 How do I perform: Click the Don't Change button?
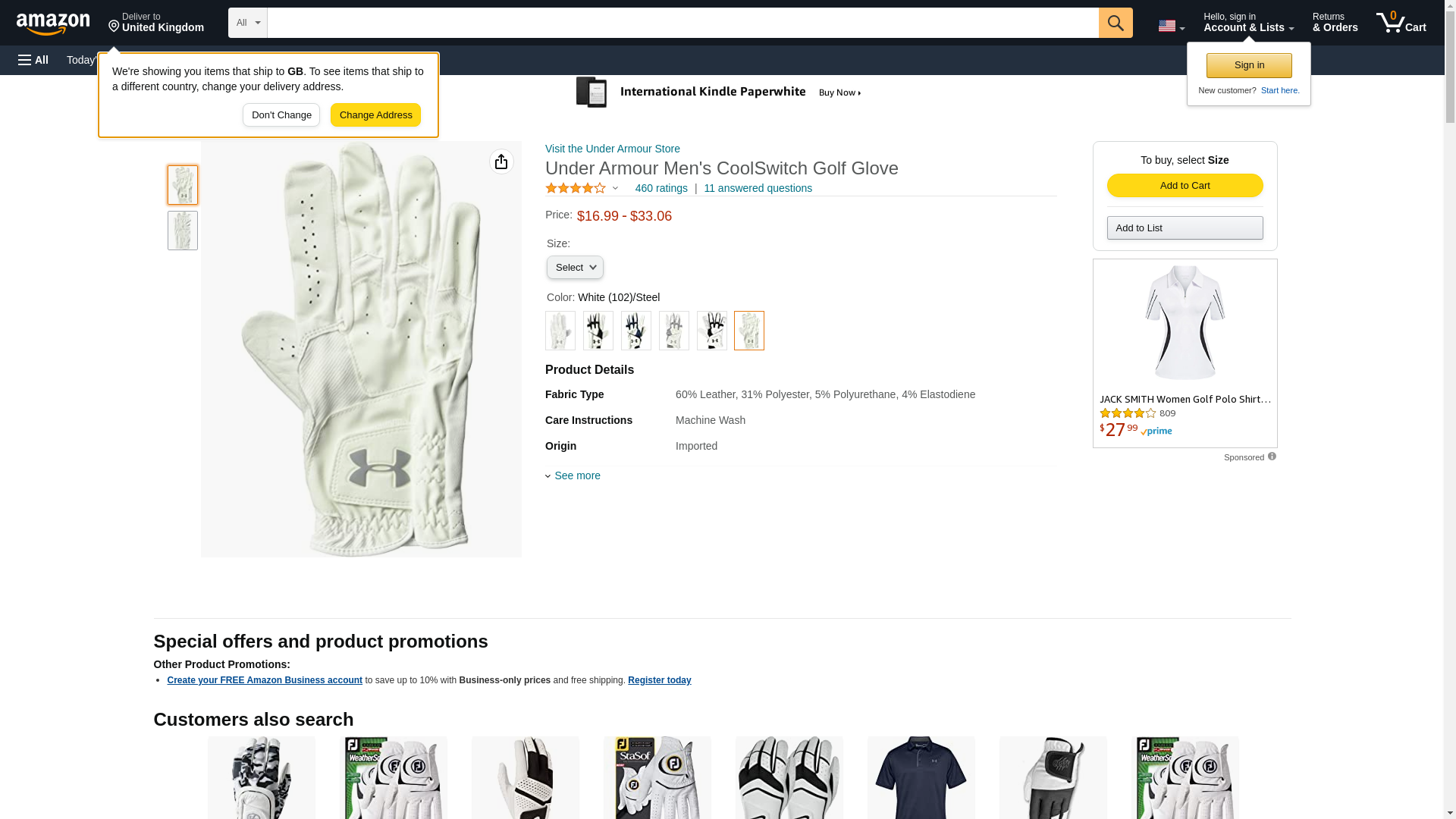(281, 115)
